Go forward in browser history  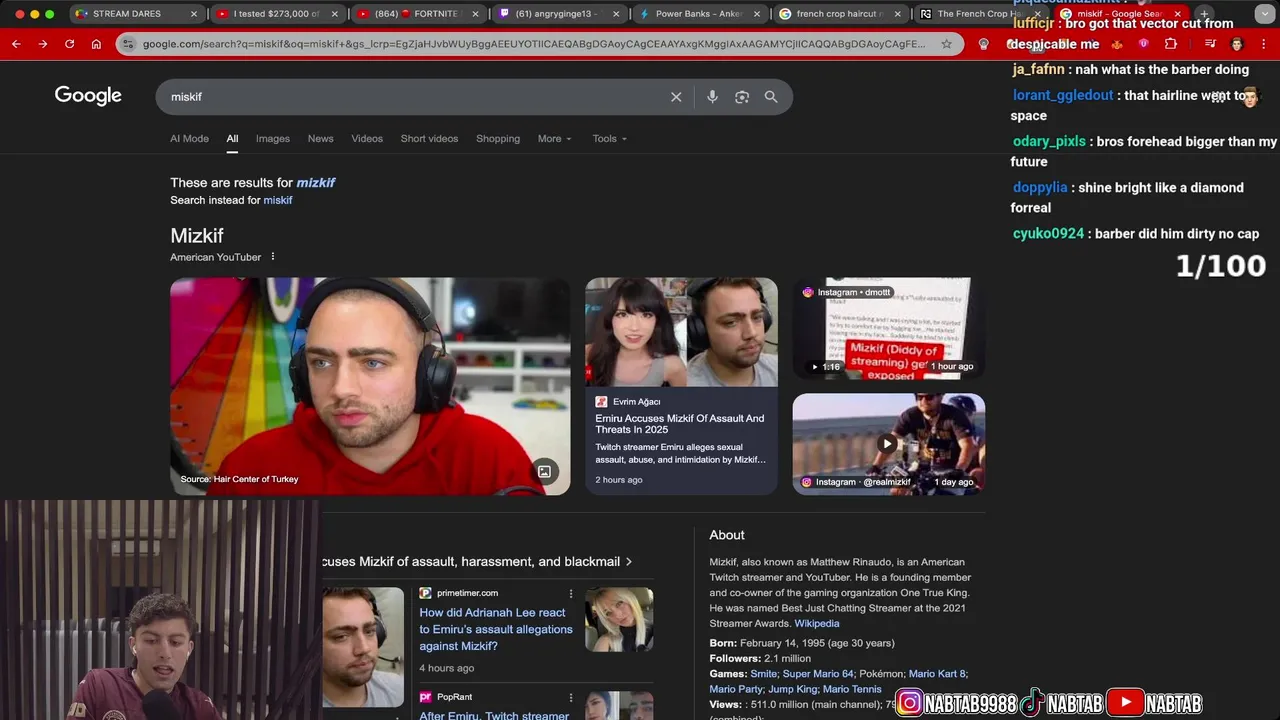tap(42, 44)
